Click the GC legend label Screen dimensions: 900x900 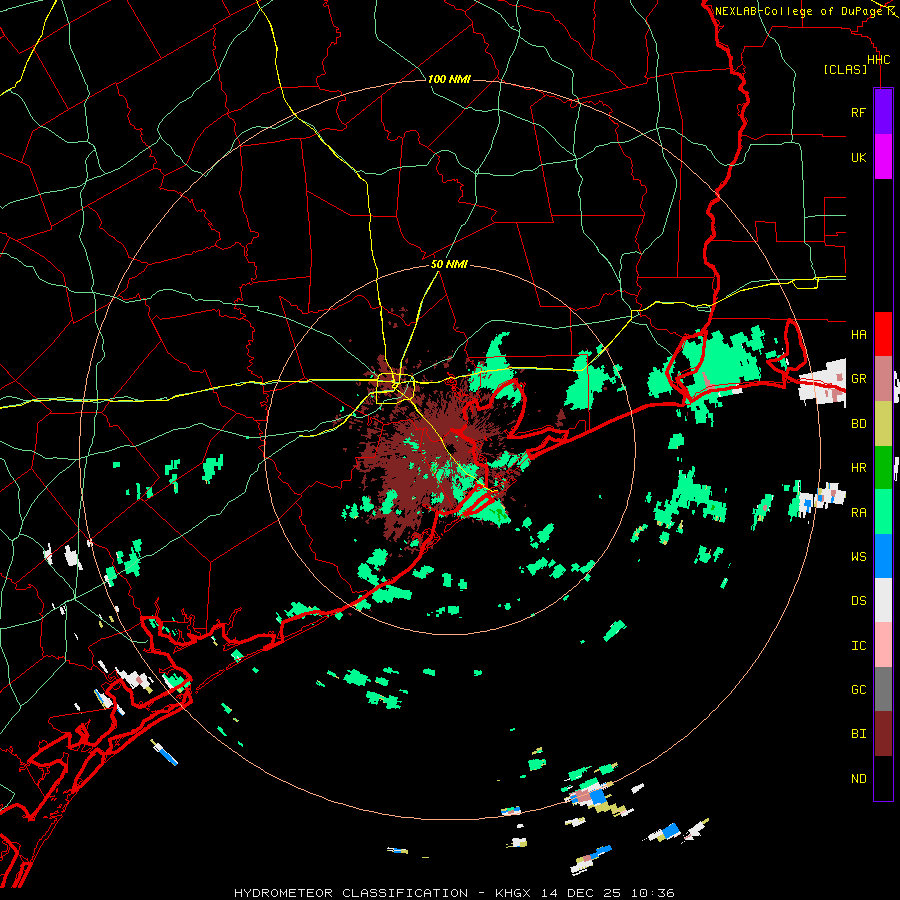coord(858,689)
